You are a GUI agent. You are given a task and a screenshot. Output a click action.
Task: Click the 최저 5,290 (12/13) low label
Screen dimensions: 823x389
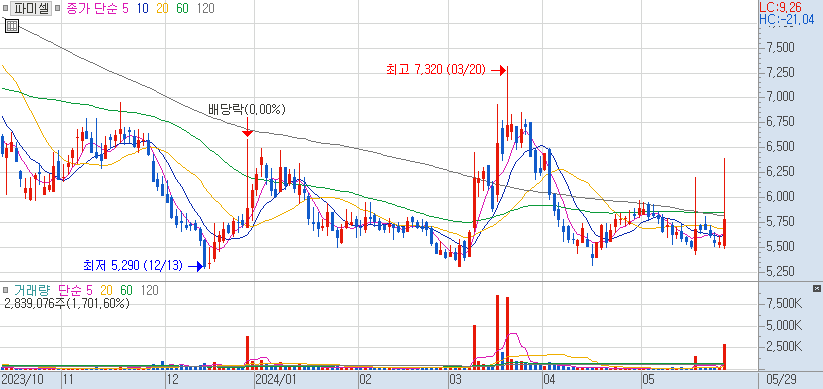click(x=132, y=266)
